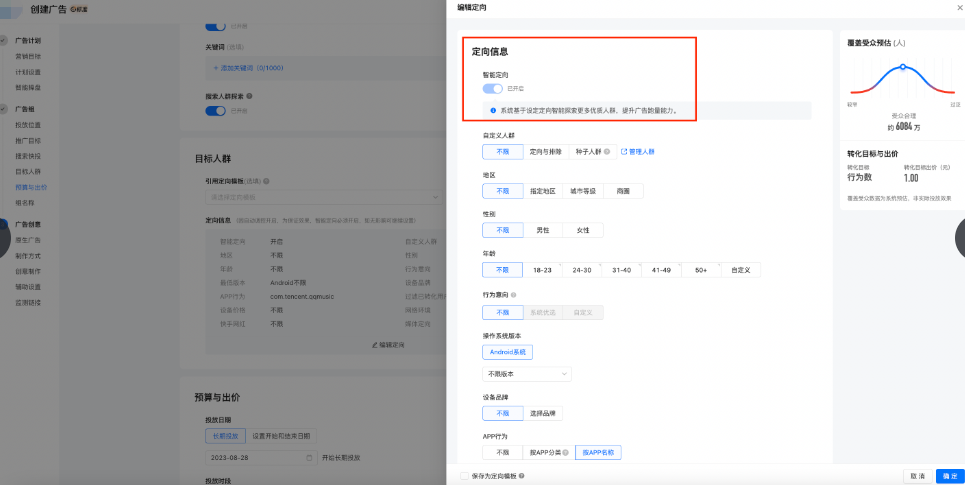Pick the 50+ age range
This screenshot has width=965, height=485.
coord(701,270)
